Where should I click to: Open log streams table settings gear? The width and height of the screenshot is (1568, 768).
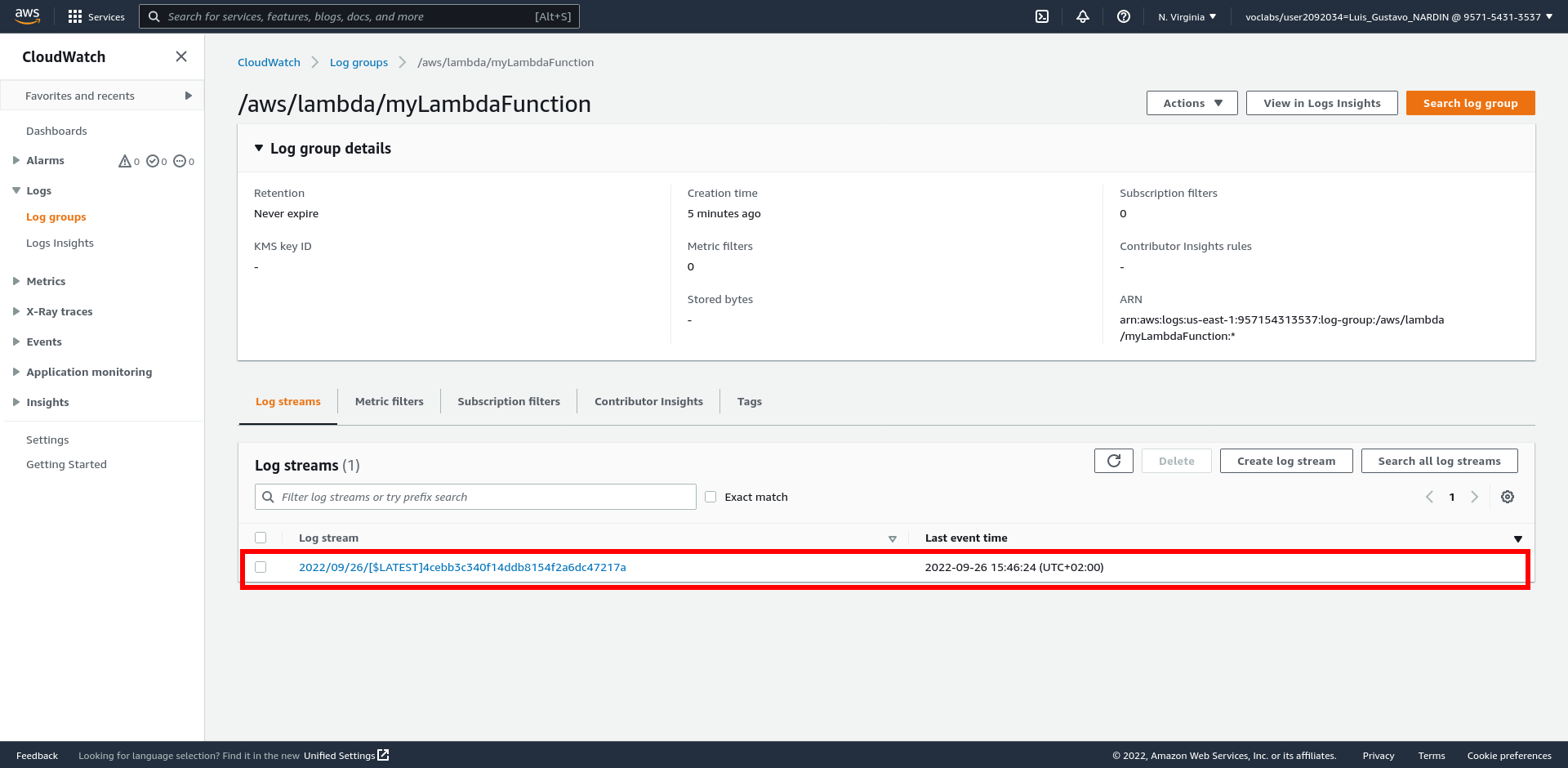[1508, 497]
